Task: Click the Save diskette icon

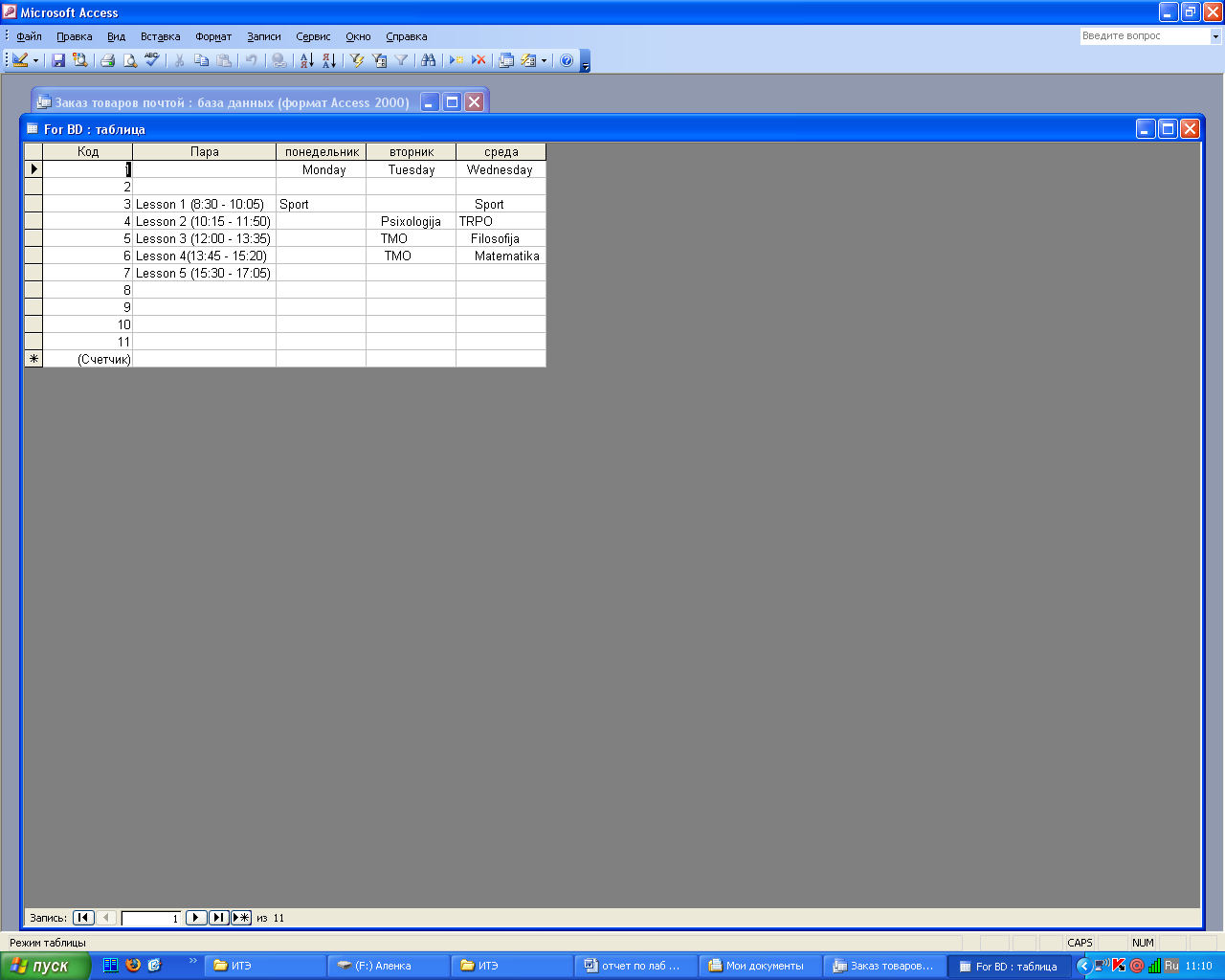Action: (x=58, y=59)
